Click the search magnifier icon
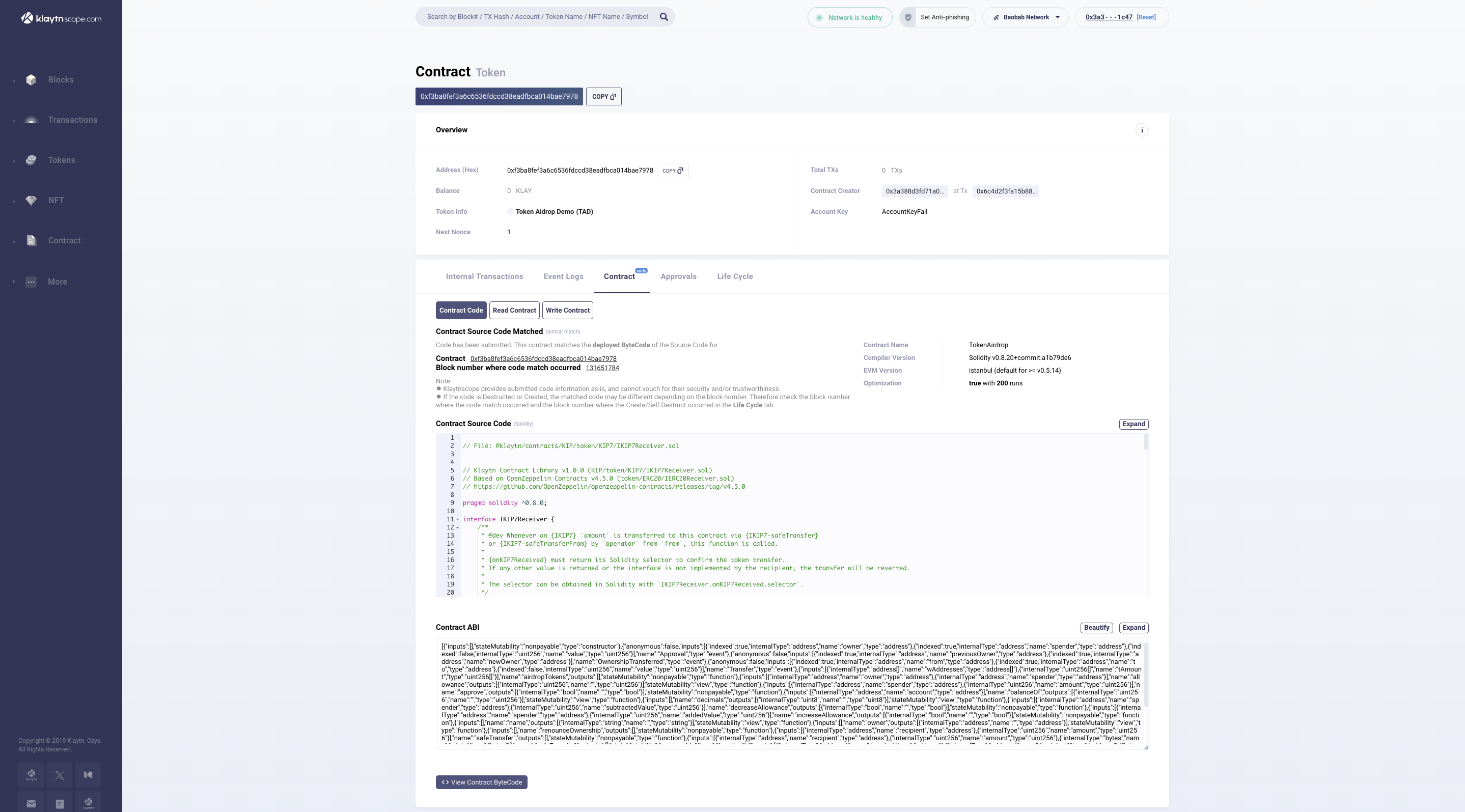The image size is (1465, 812). pos(663,17)
